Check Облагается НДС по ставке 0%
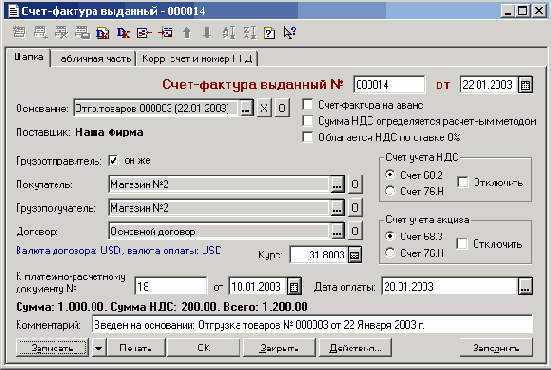 307,137
